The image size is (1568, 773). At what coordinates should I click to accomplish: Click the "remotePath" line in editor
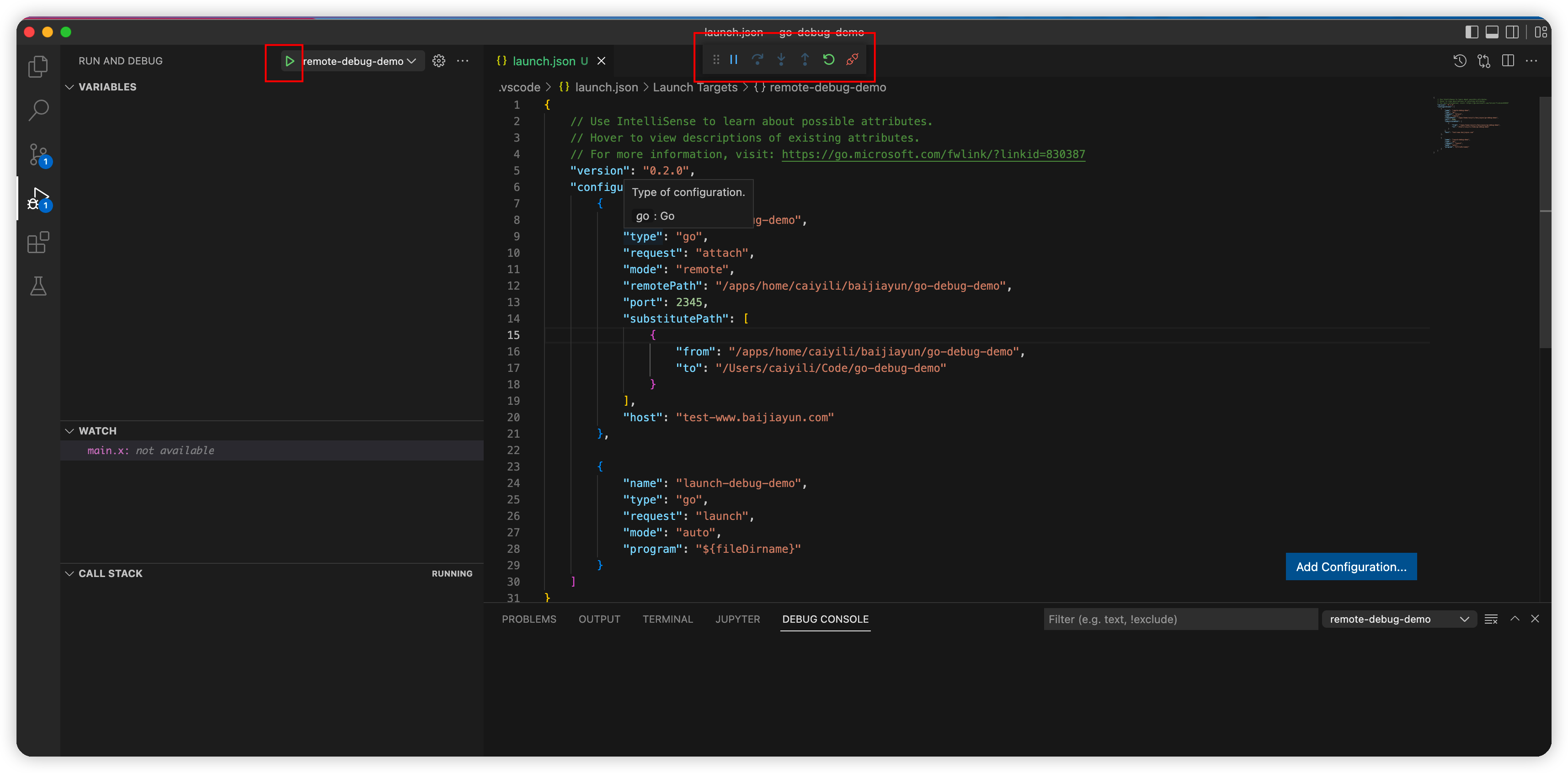[x=817, y=286]
